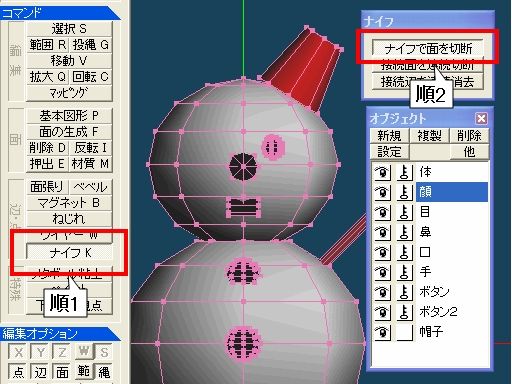Select the 鼻 object in the list

click(x=452, y=232)
